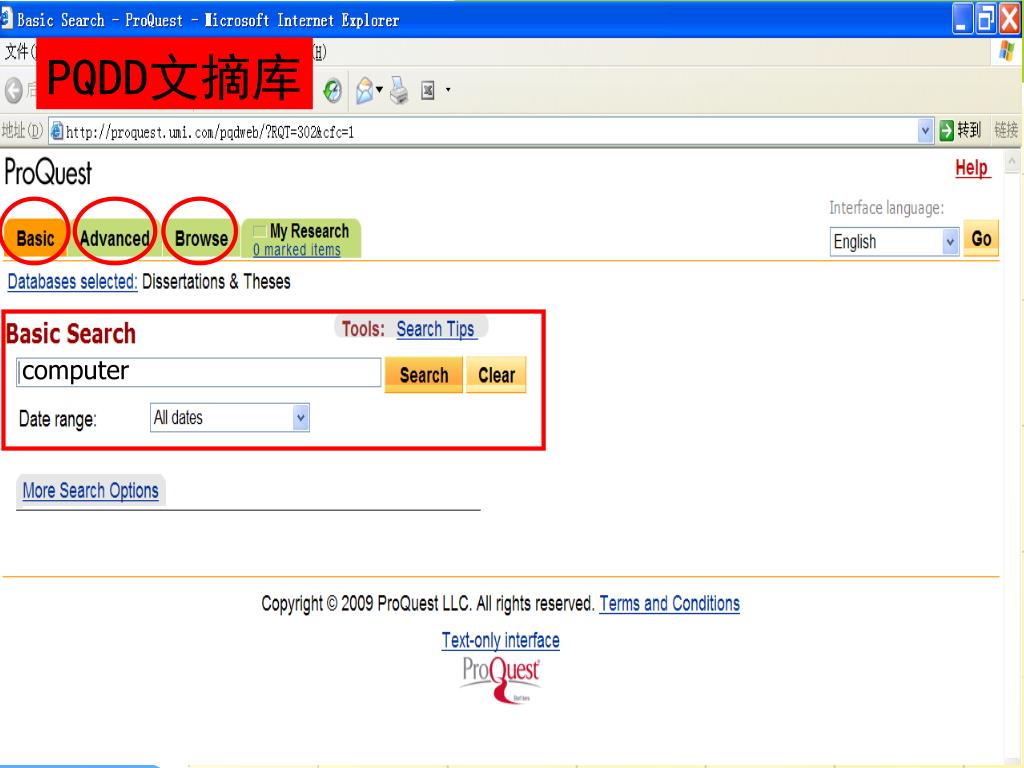Viewport: 1024px width, 768px height.
Task: Click the History clock icon in toolbar
Action: [x=332, y=90]
